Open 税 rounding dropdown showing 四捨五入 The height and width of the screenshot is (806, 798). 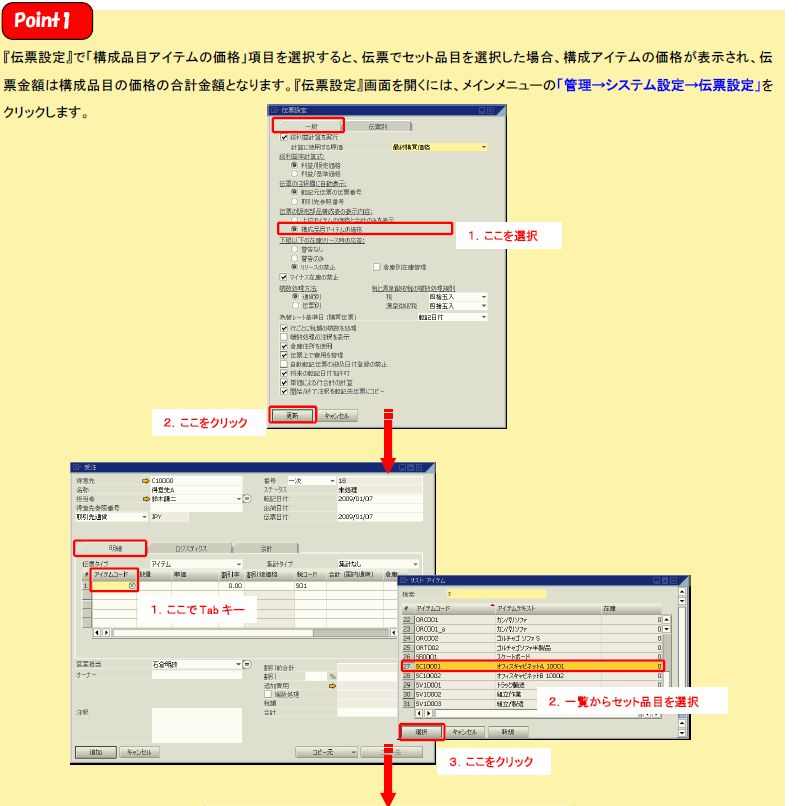click(x=458, y=297)
